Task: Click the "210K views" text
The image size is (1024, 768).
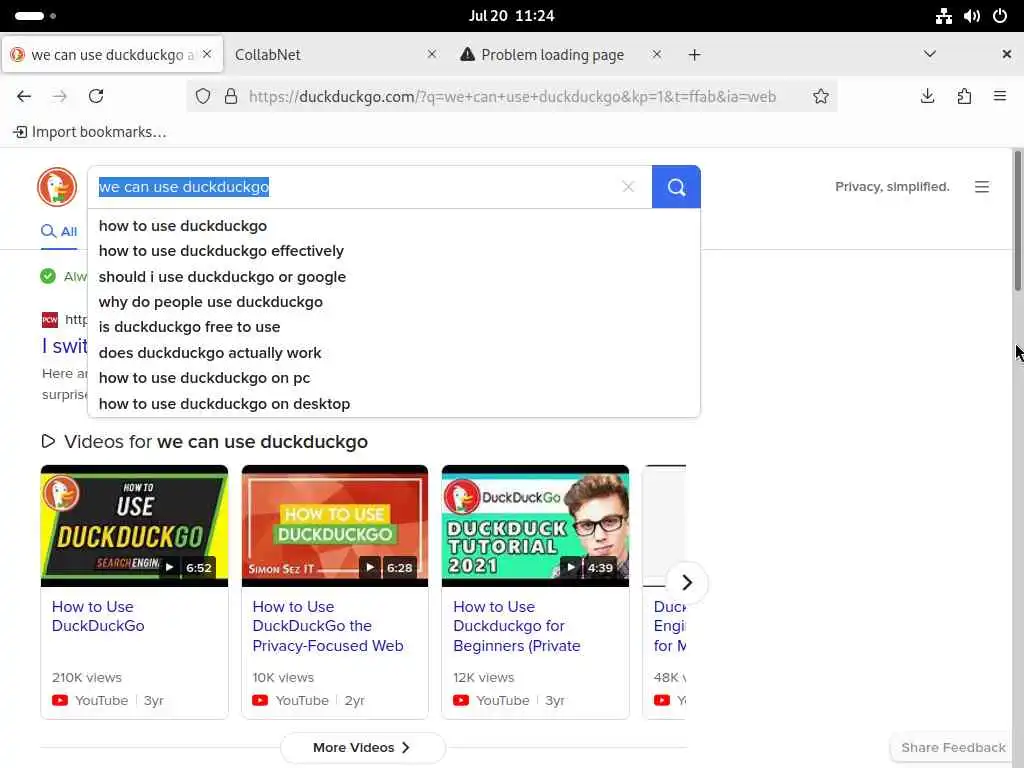Action: (87, 678)
